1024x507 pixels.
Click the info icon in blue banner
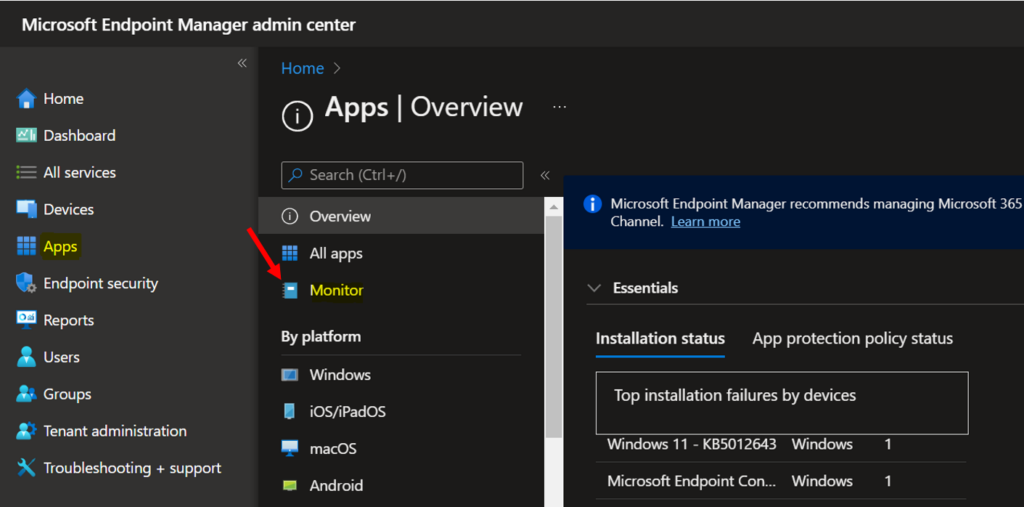coord(592,204)
